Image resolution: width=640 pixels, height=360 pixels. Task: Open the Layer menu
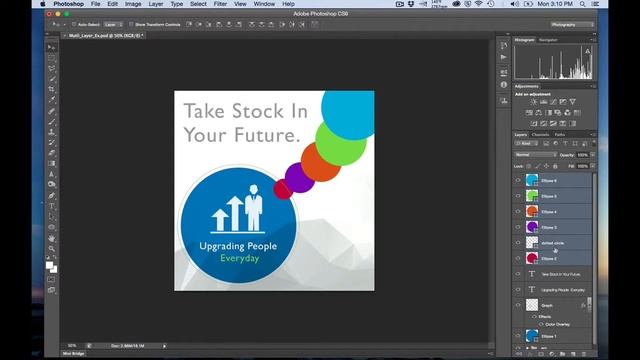click(x=156, y=4)
